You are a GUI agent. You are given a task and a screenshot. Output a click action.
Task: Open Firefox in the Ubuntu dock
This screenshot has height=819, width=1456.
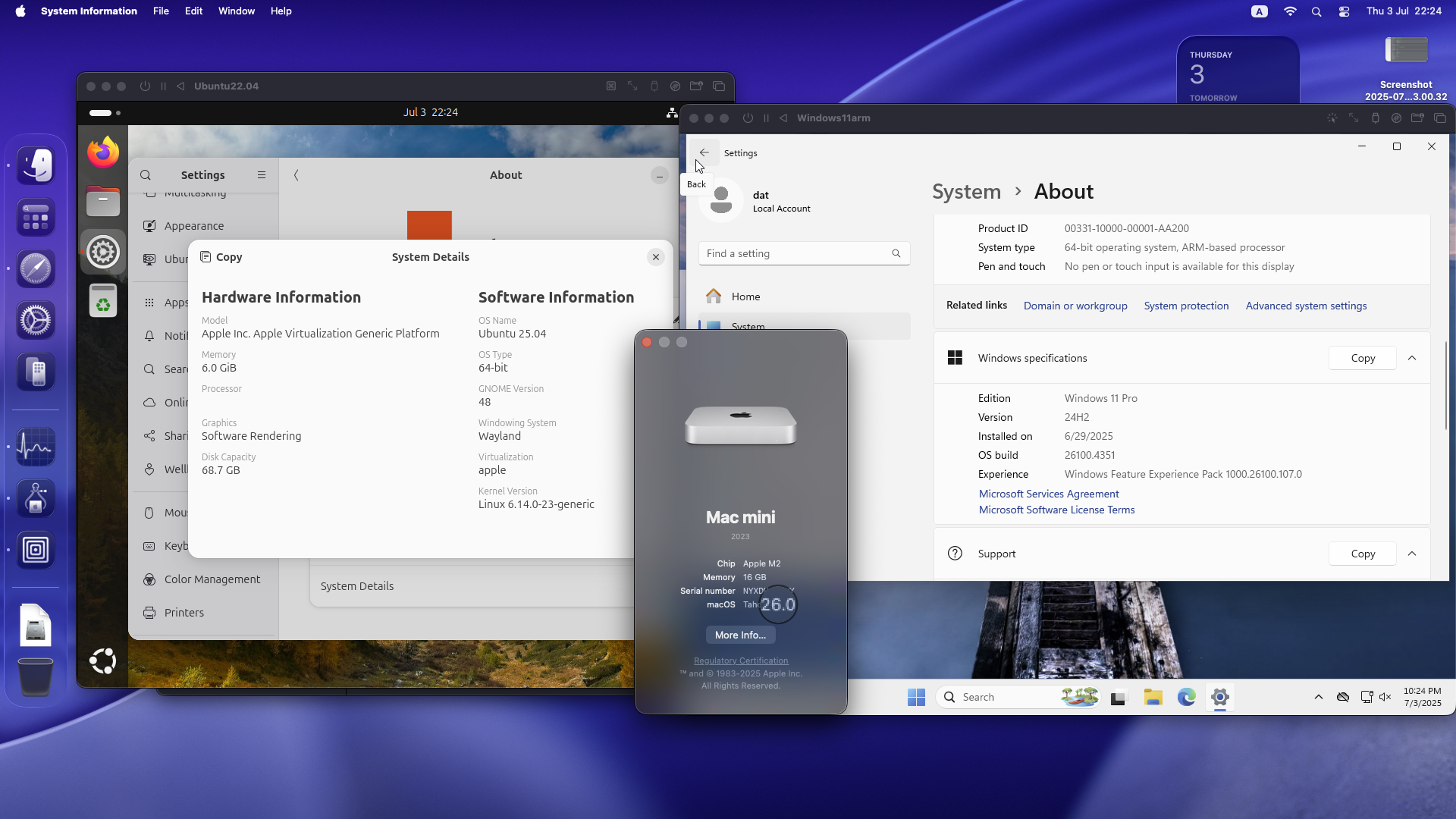[x=103, y=152]
